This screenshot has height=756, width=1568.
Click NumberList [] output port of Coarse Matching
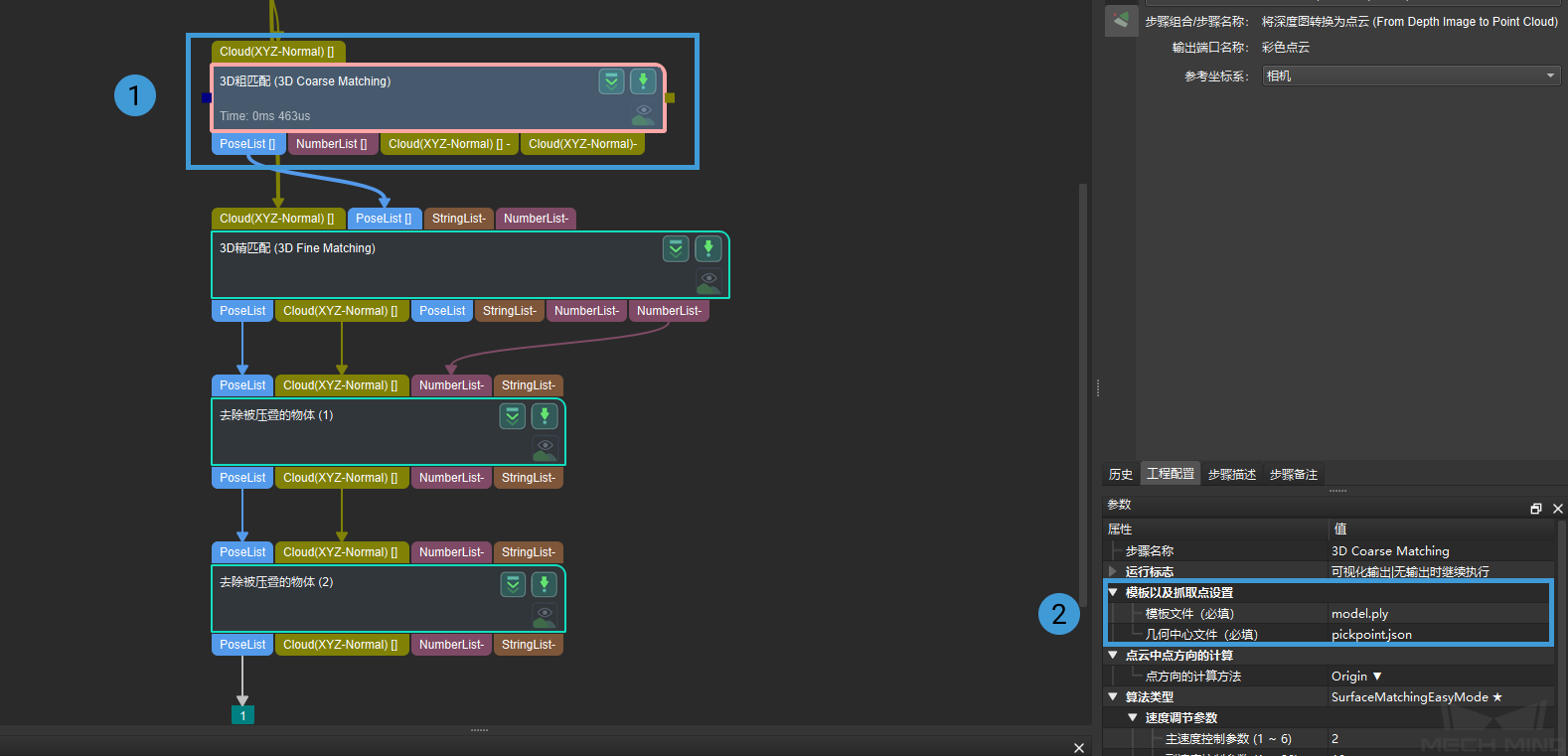pyautogui.click(x=332, y=144)
